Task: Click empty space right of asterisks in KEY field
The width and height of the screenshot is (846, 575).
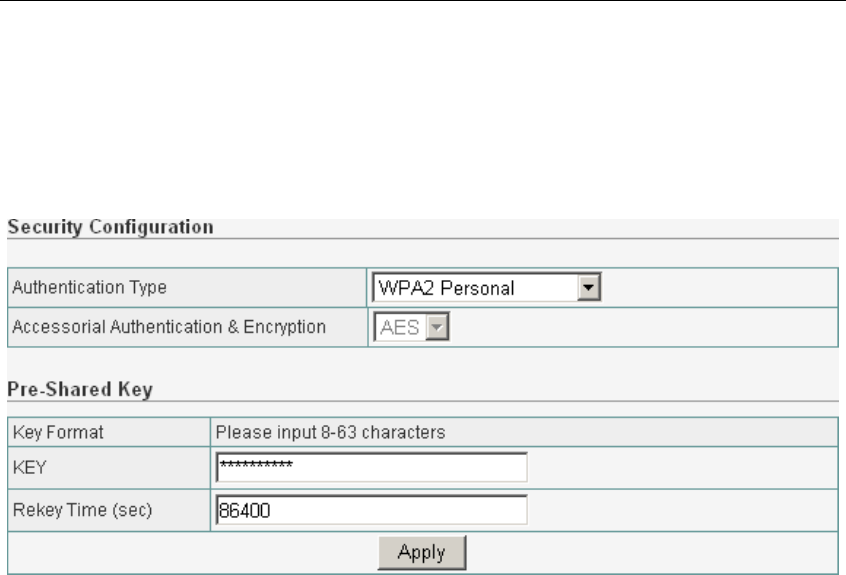Action: [420, 468]
